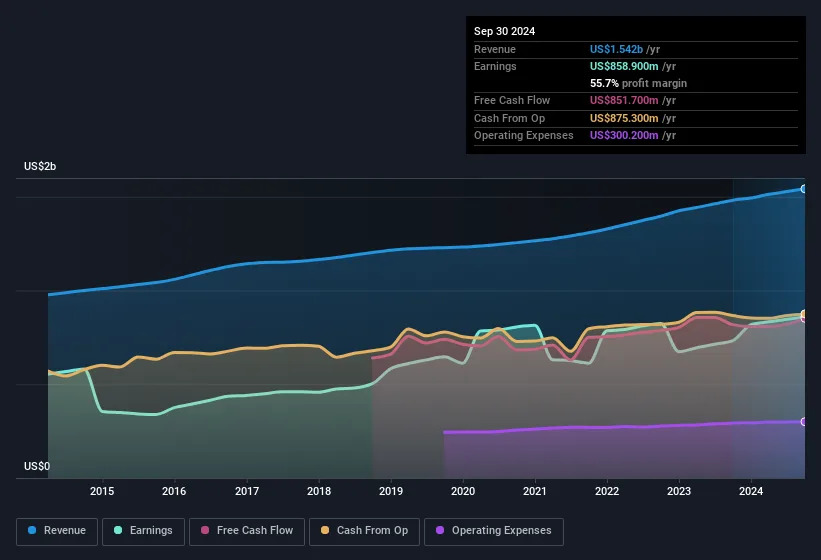Select the 2018 x-axis label
This screenshot has width=821, height=560.
click(x=319, y=491)
